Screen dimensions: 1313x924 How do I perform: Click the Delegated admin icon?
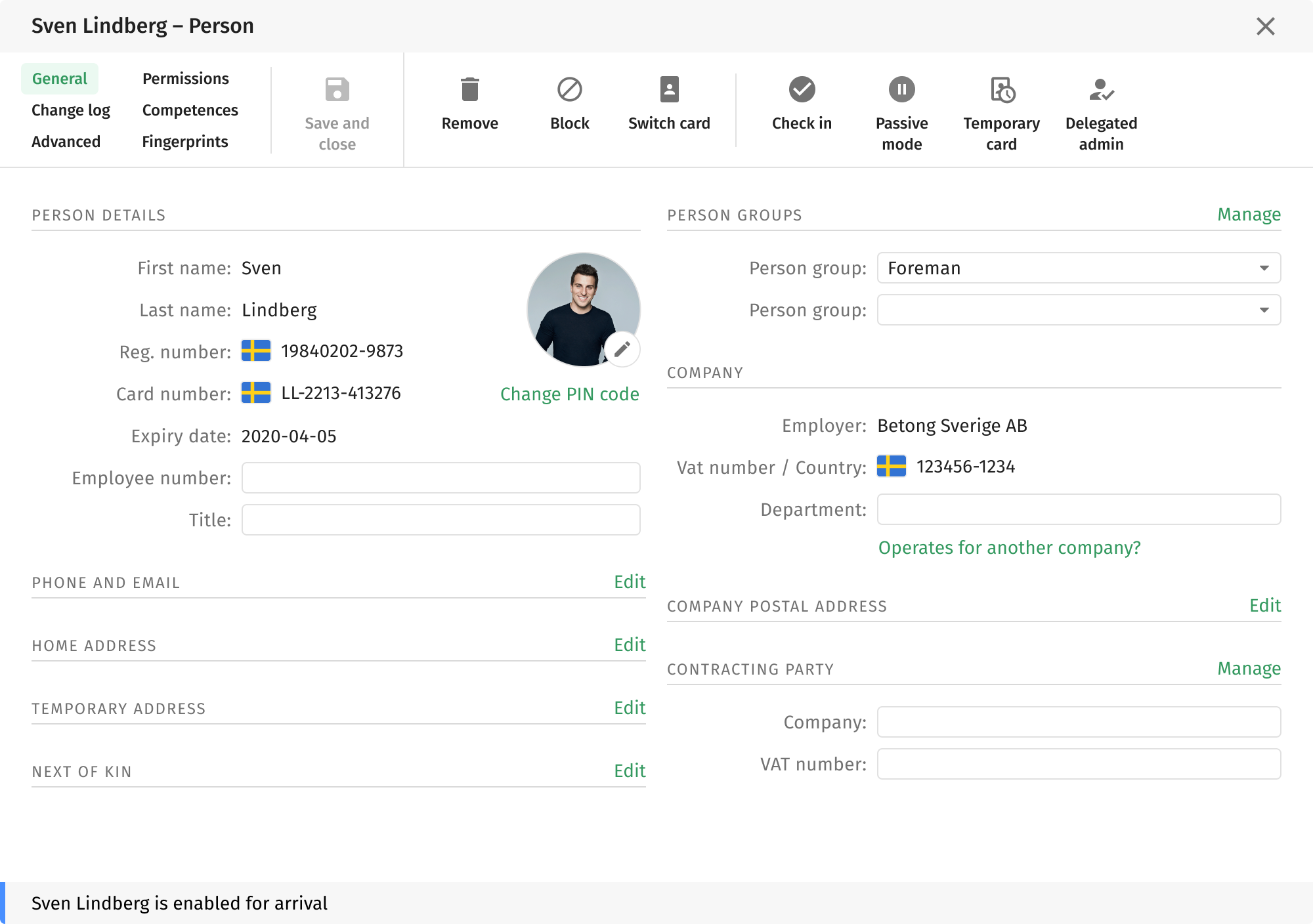pos(1101,90)
